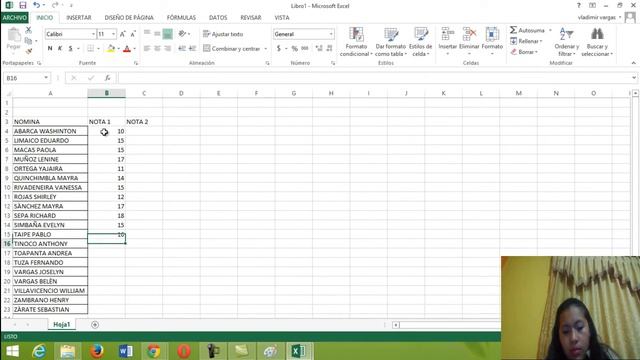Screen dimensions: 640x360
Task: Apply the percent style format
Action: coord(294,49)
